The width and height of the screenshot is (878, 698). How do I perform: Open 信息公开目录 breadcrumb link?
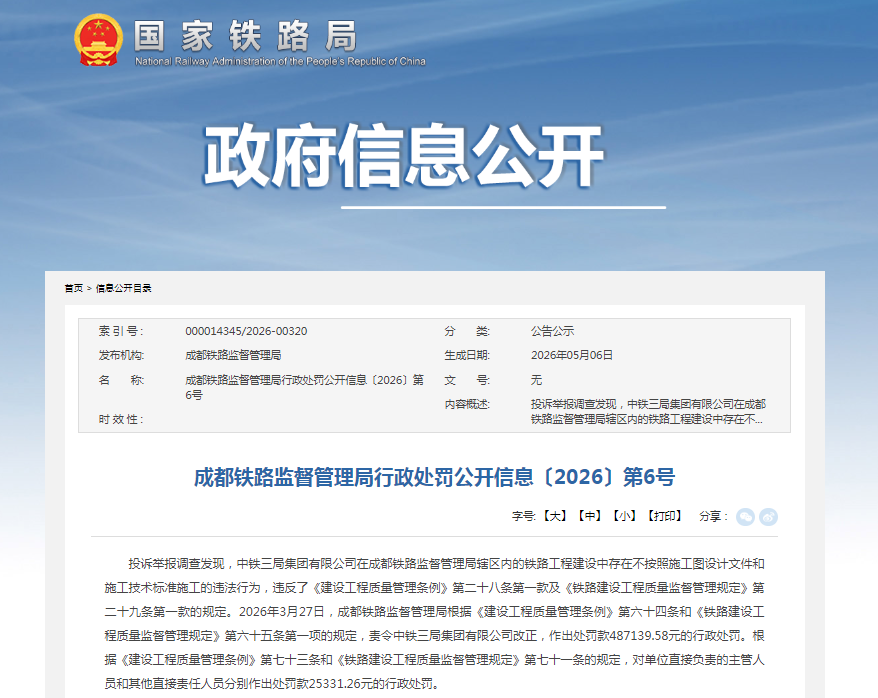(x=124, y=288)
